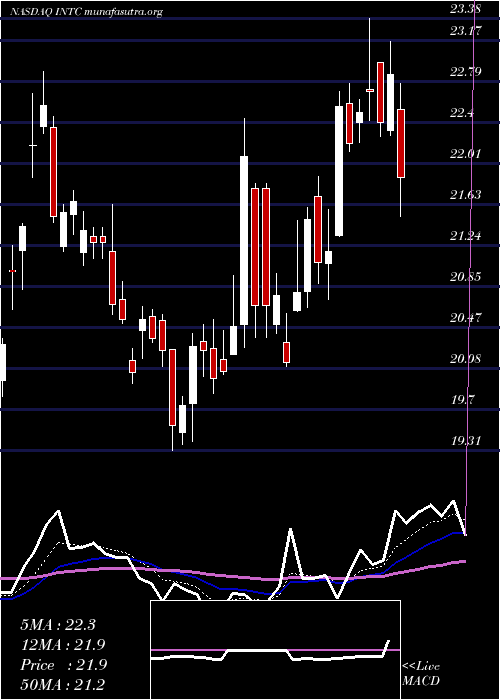Click the 20.08 price axis label
Screen dimensions: 500x700
[465, 358]
